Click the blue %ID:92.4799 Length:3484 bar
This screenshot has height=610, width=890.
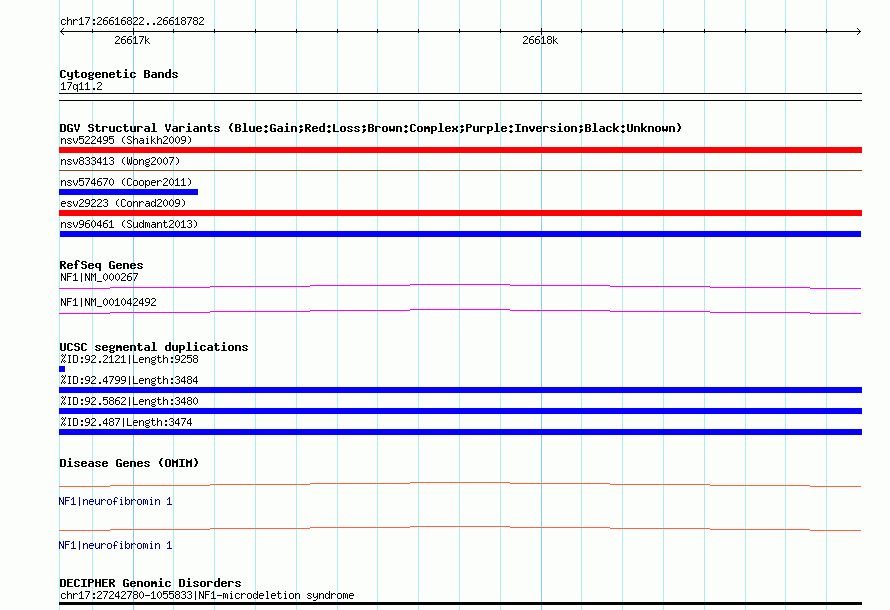tap(460, 390)
